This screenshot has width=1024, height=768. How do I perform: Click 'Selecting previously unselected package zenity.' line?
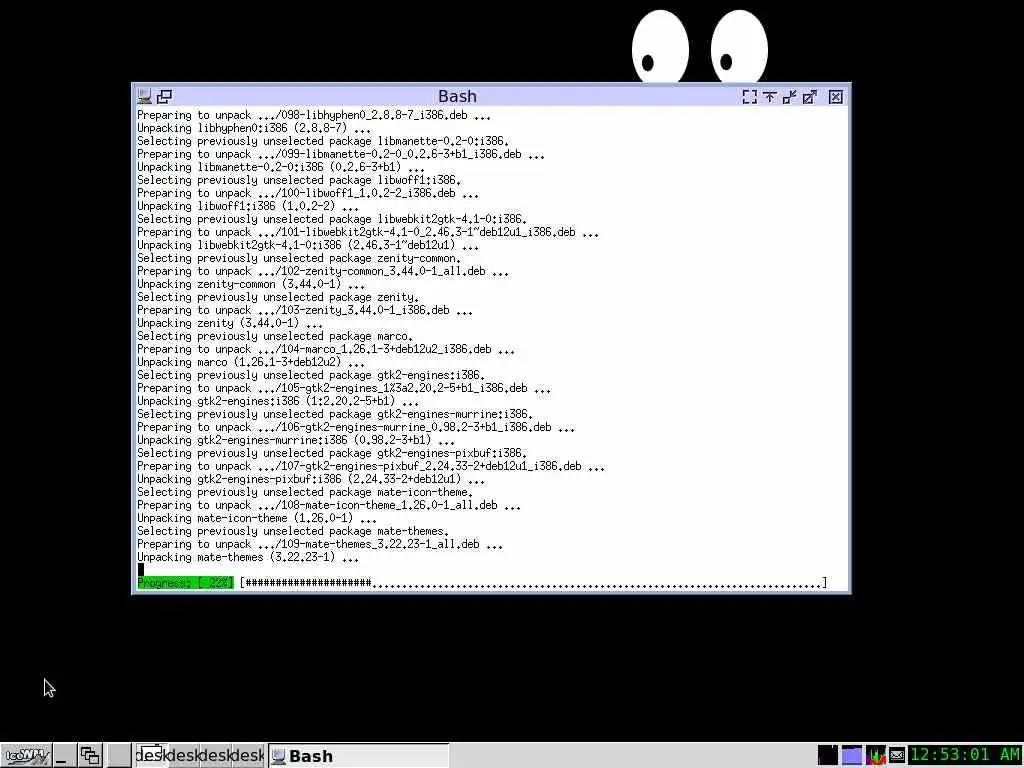[278, 297]
